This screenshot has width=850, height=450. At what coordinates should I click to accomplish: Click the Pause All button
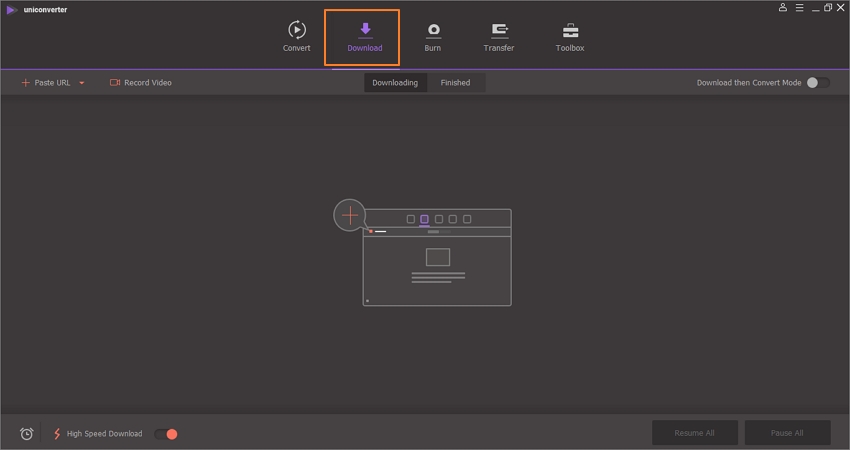click(787, 433)
